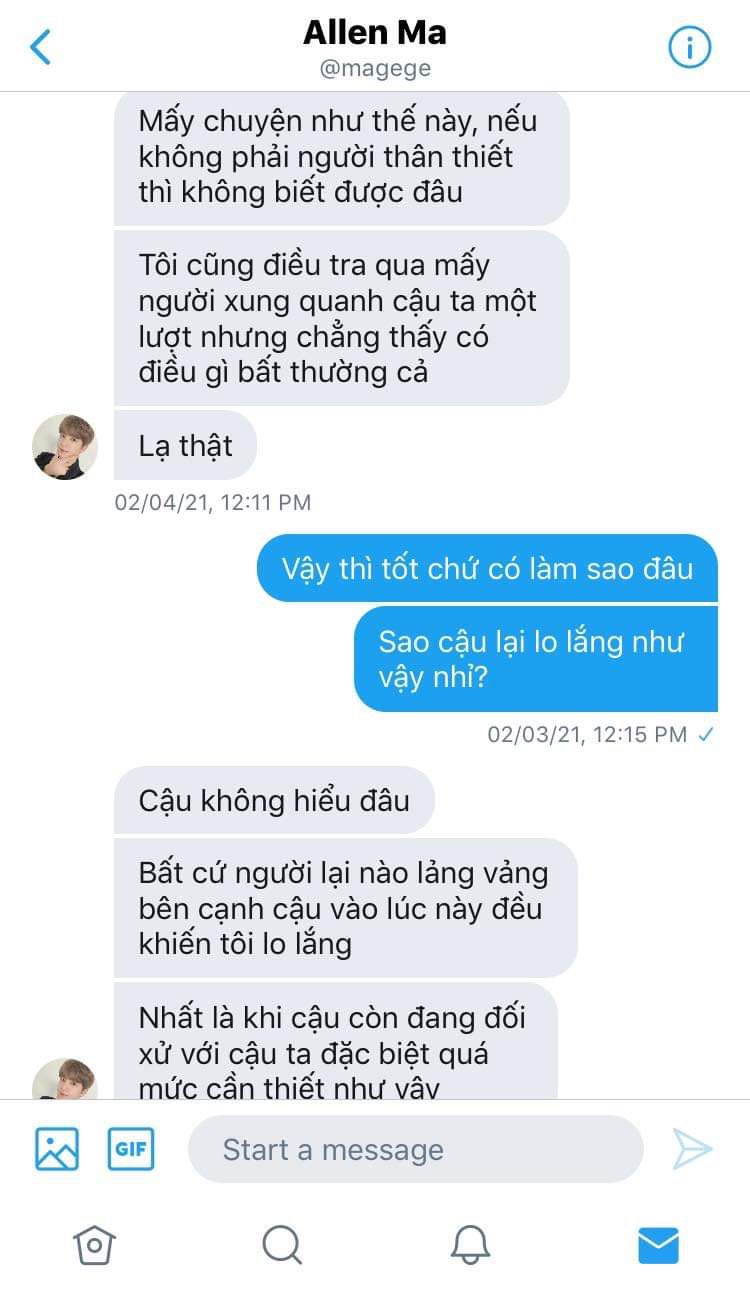
Task: Attach a photo with the image icon
Action: 57,1149
